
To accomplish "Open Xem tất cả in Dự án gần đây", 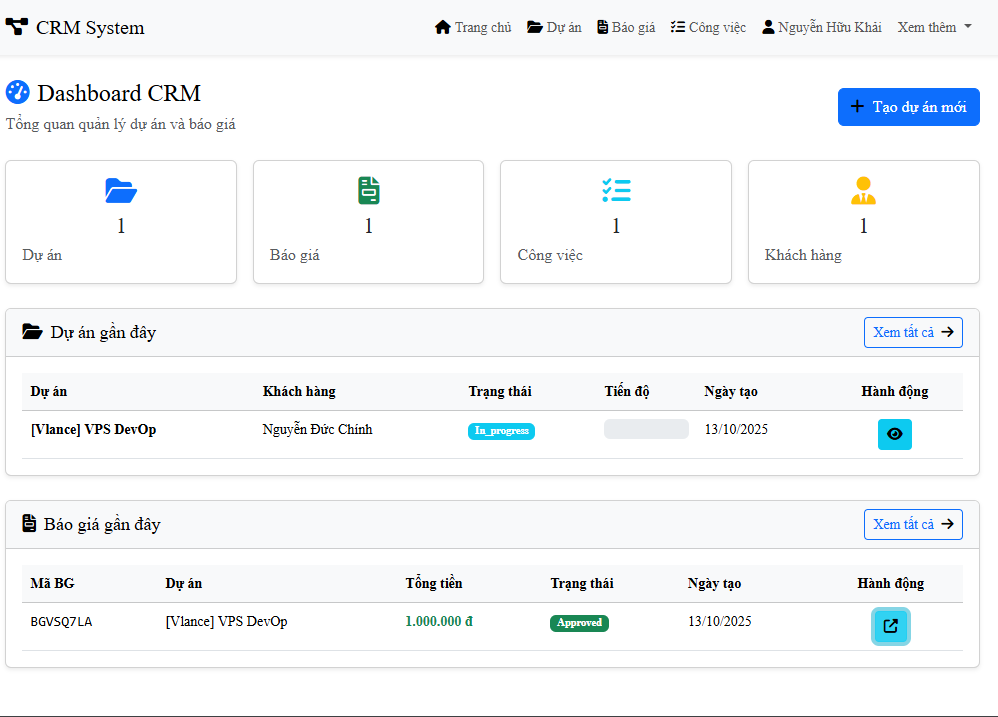I will (912, 332).
